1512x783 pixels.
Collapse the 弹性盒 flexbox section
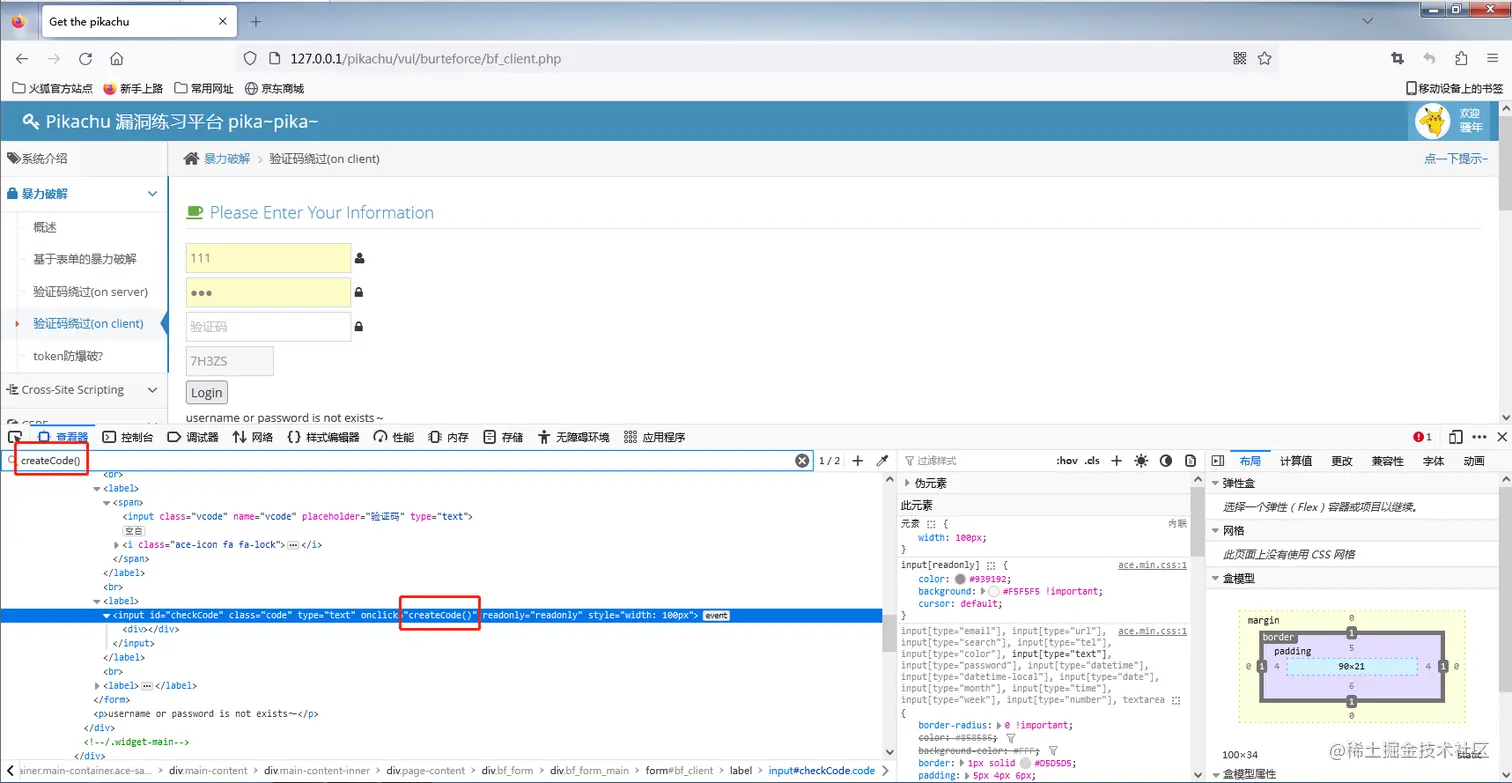[1216, 483]
